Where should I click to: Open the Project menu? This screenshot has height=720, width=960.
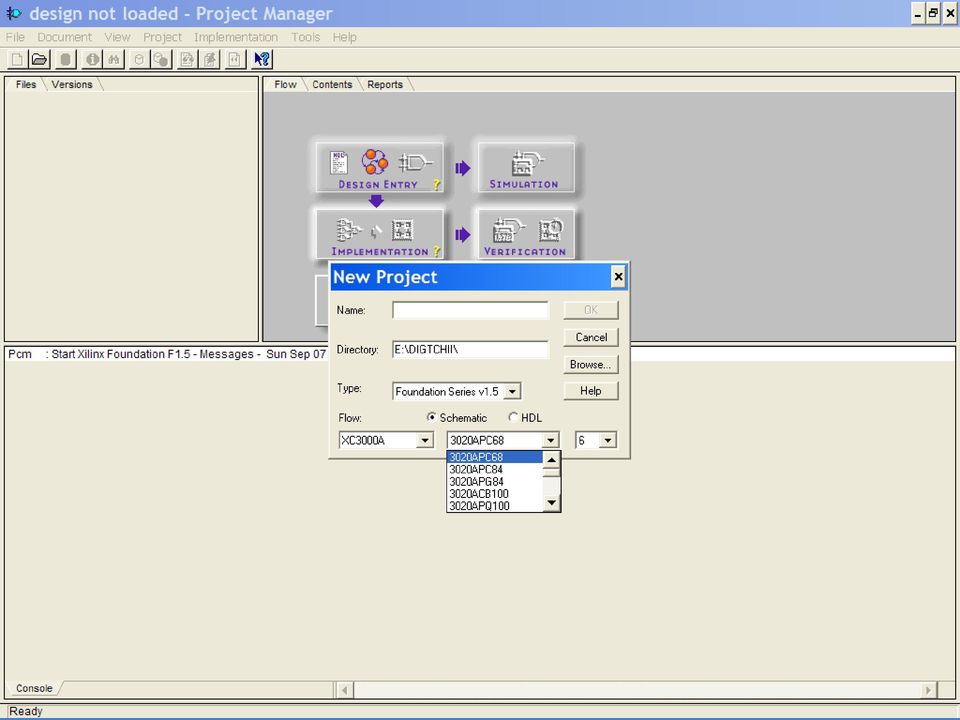(x=162, y=37)
